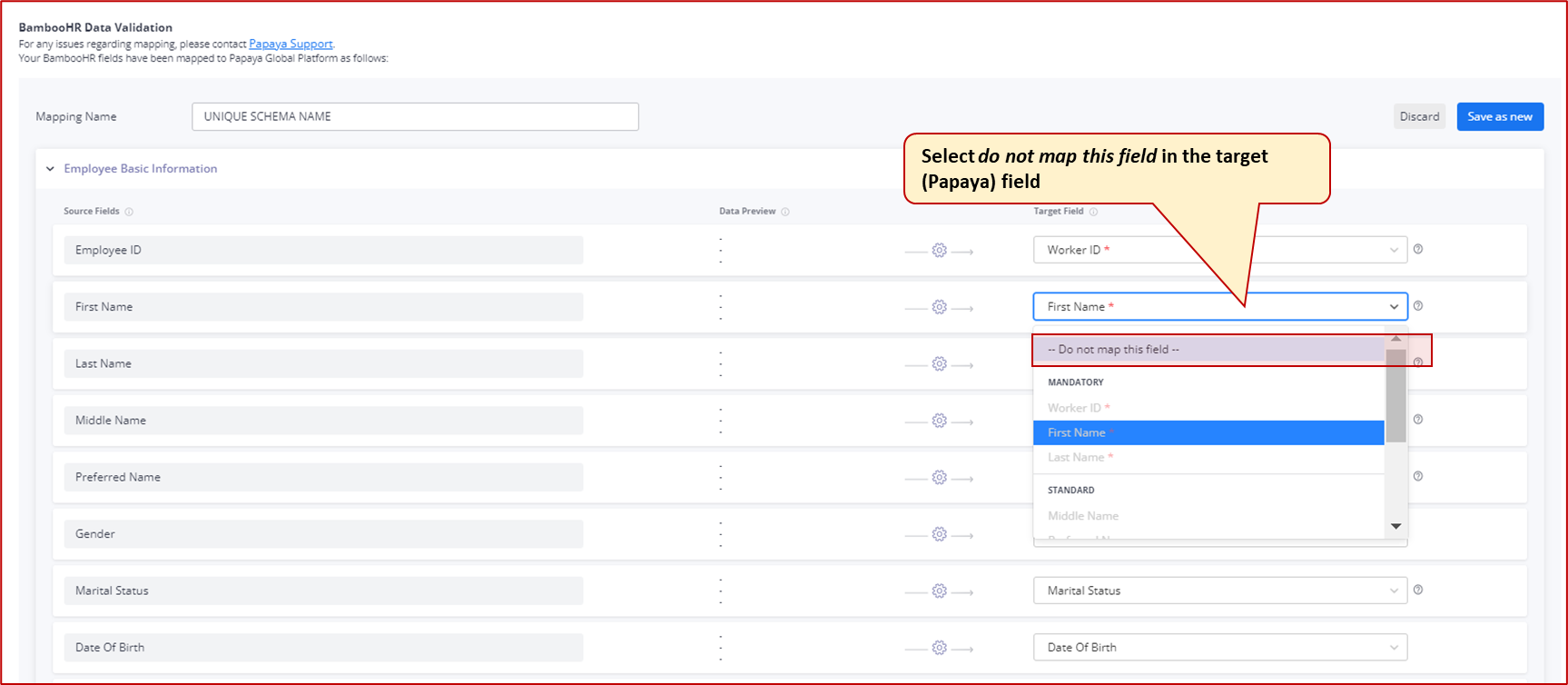
Task: Click scroll down arrow of dropdown list
Action: click(x=1396, y=526)
